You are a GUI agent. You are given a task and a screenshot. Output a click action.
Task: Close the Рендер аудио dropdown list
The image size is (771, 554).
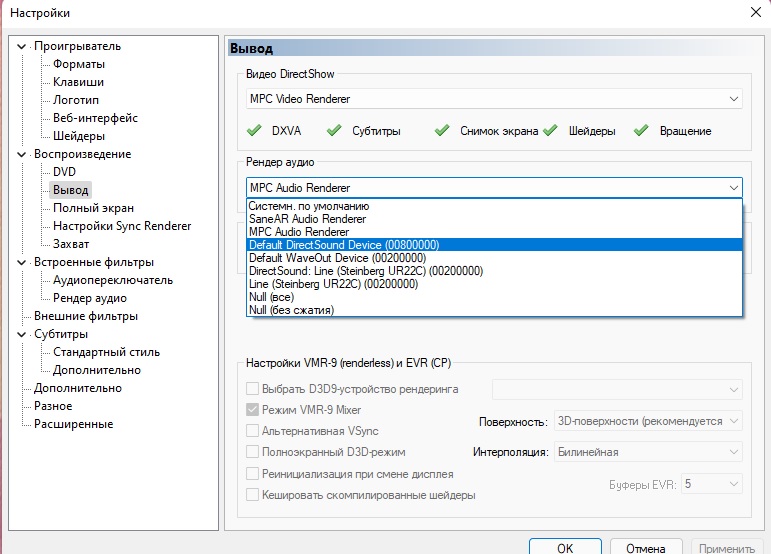[x=734, y=187]
